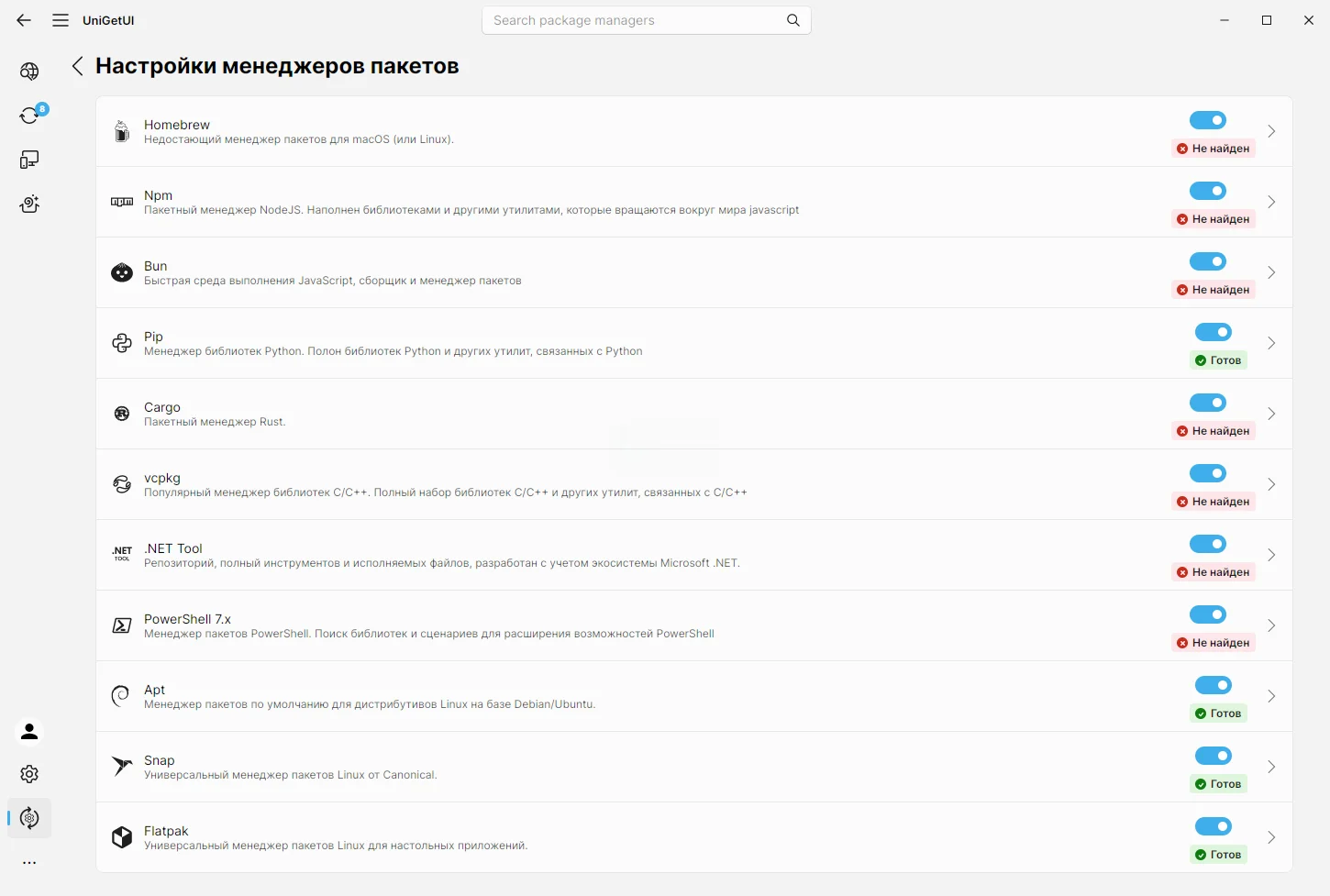Click the Search package managers field
This screenshot has width=1330, height=896.
(647, 20)
